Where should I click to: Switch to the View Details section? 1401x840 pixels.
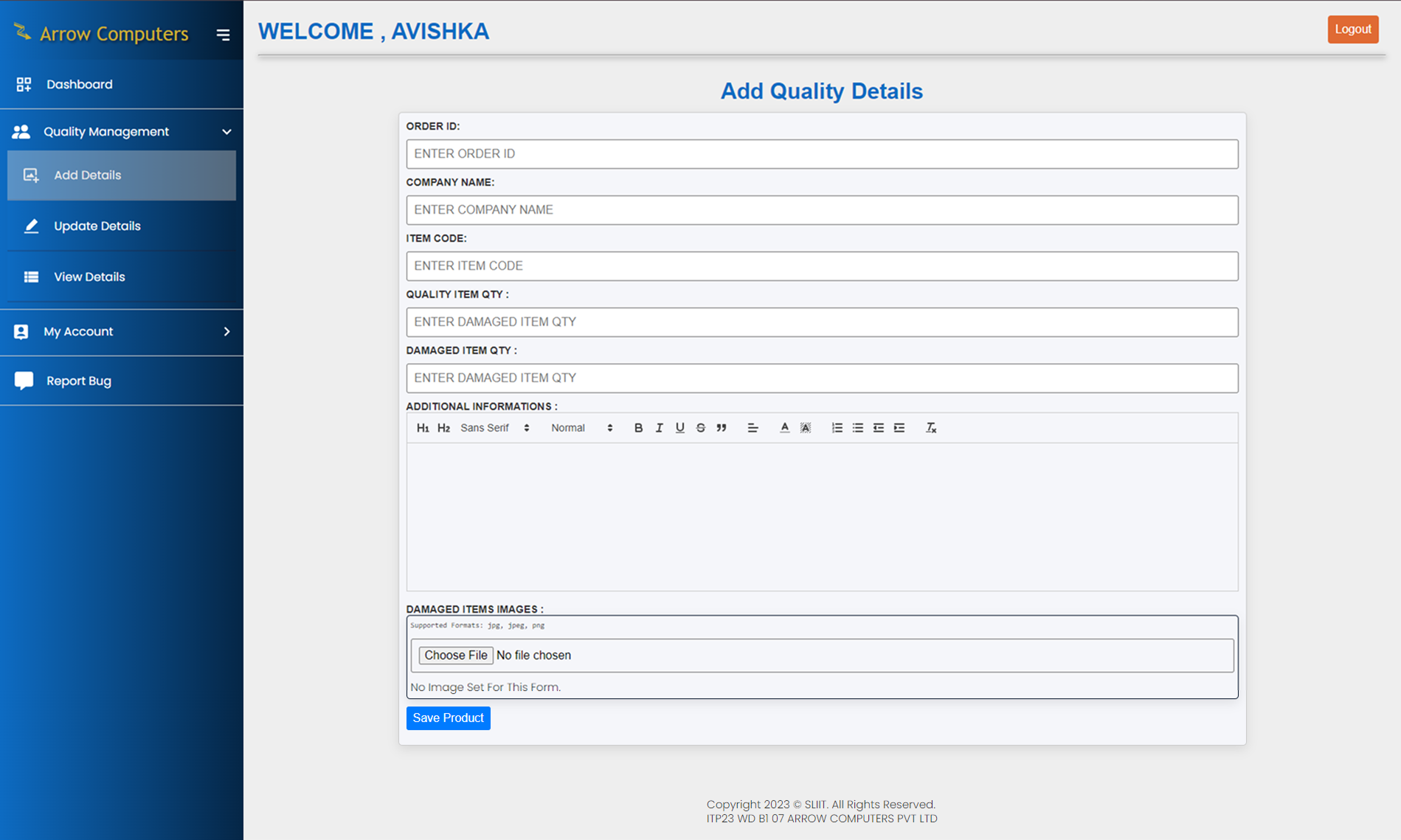tap(89, 277)
